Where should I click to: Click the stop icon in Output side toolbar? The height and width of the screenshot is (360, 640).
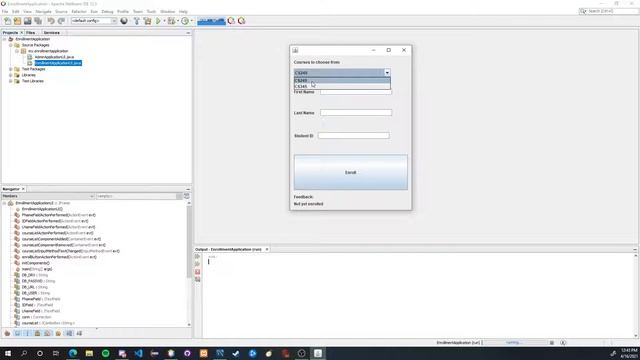coord(198,272)
